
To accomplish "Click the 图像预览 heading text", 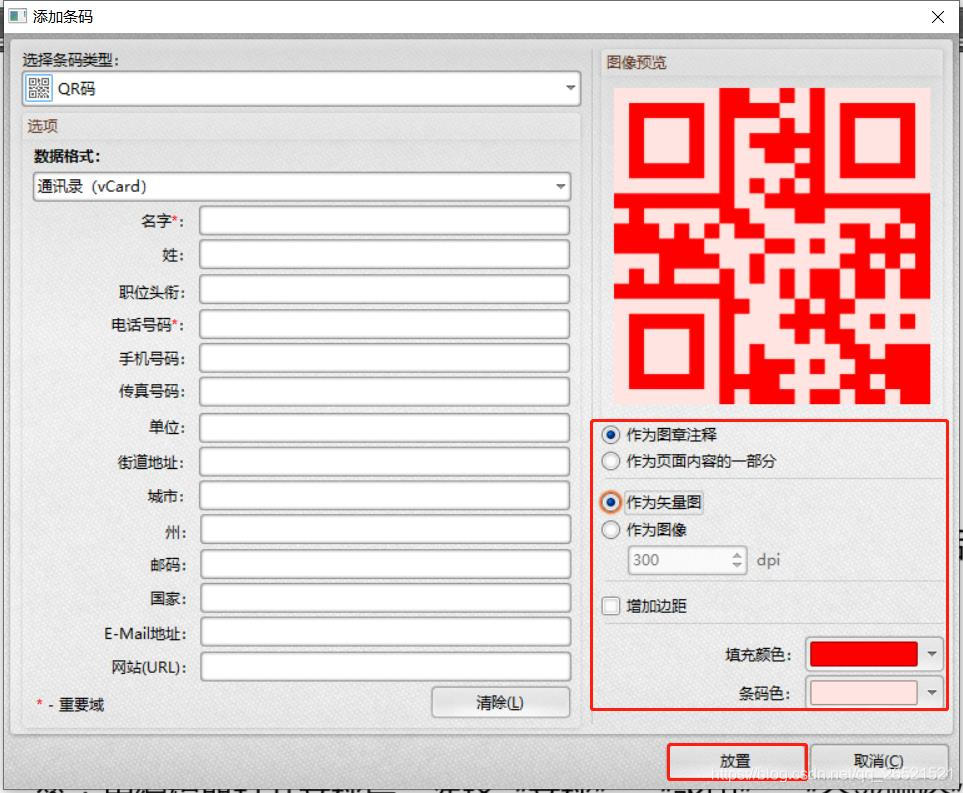I will 636,63.
